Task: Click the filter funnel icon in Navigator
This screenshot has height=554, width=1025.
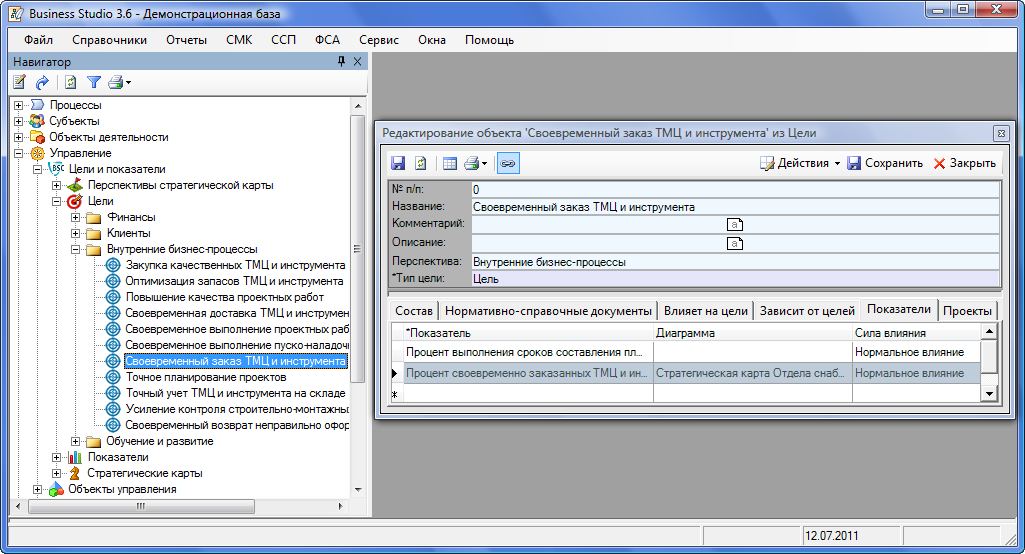Action: pos(93,82)
